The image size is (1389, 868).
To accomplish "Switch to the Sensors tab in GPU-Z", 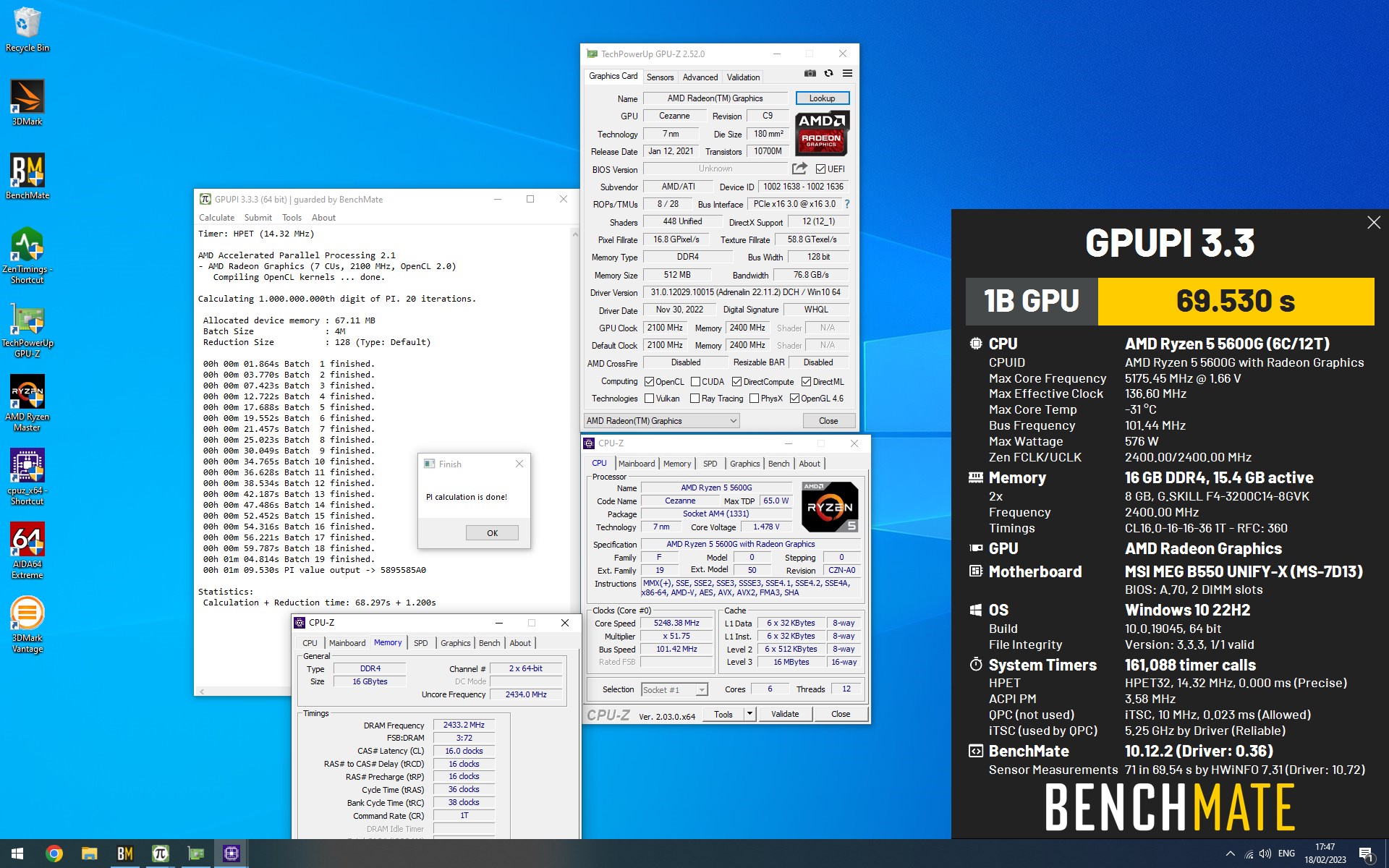I will tap(660, 77).
